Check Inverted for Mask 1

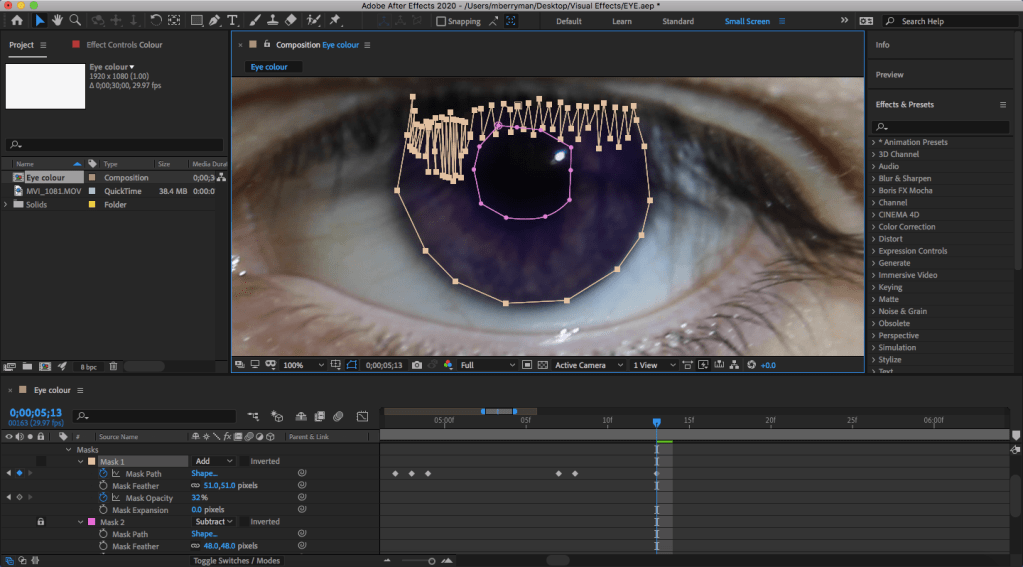(243, 461)
